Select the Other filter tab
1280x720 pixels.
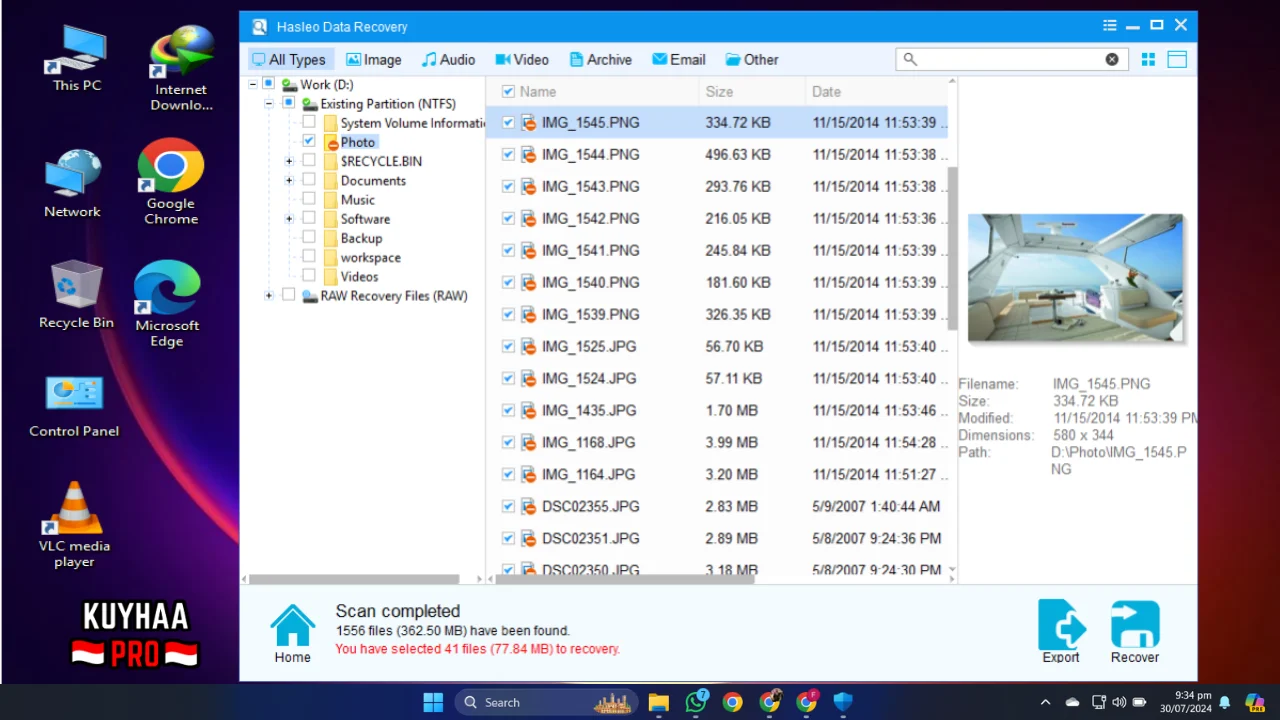coord(752,59)
